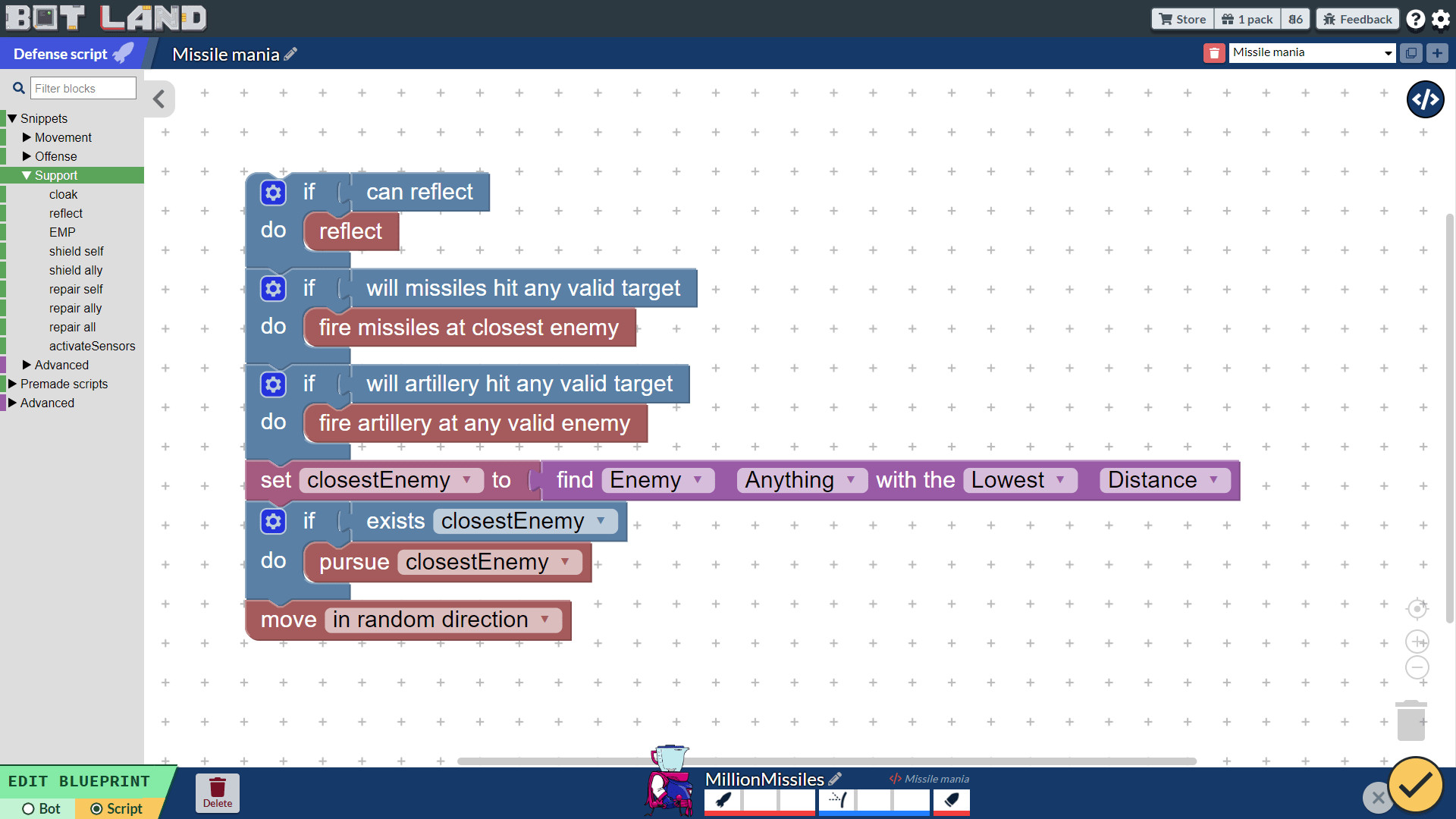Open the Store

tap(1181, 18)
